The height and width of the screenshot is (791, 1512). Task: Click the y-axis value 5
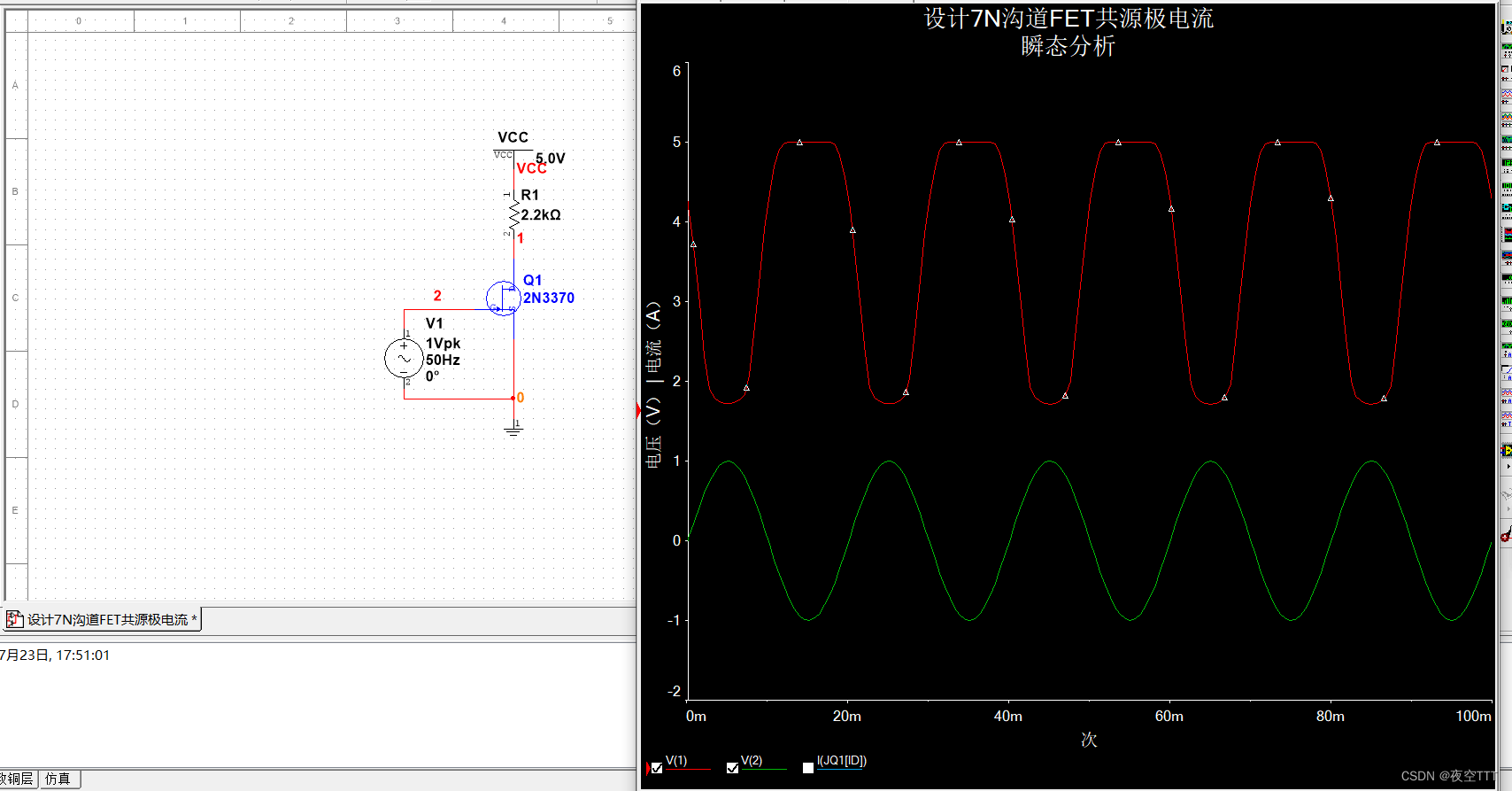[x=677, y=142]
